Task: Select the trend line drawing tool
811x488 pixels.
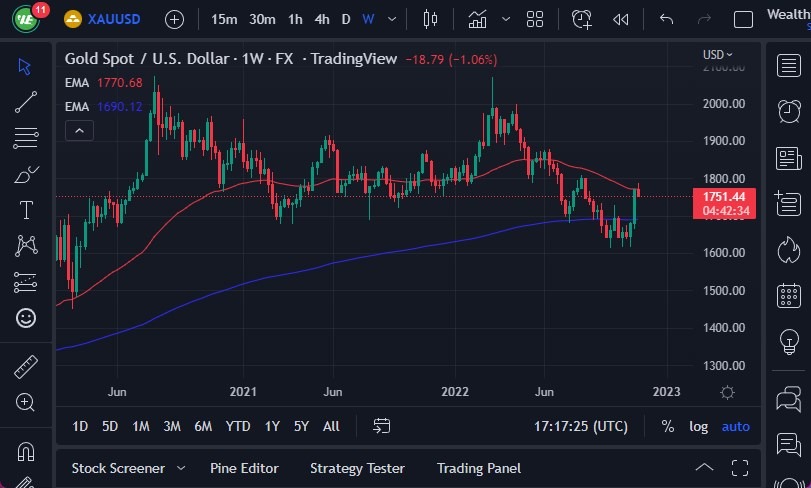Action: coord(26,101)
